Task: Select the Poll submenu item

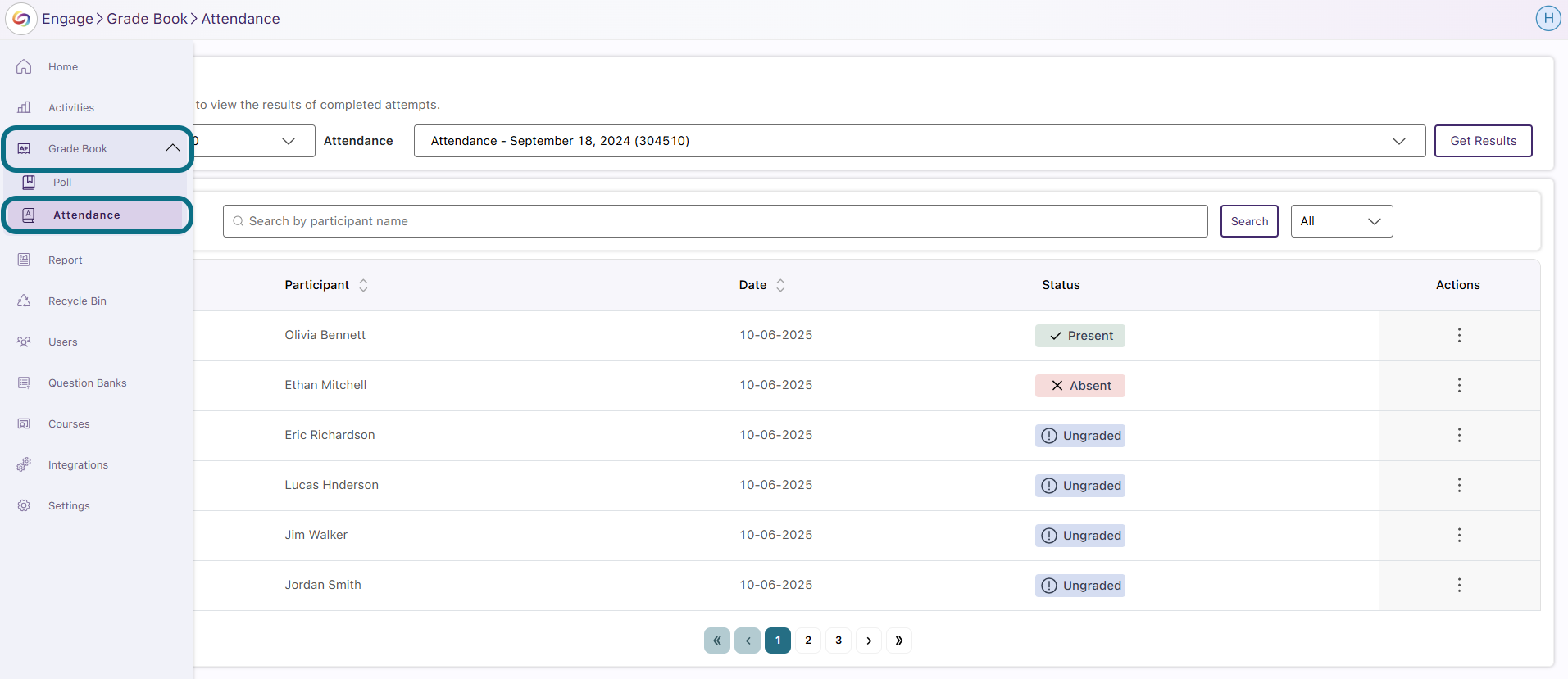Action: [x=62, y=183]
